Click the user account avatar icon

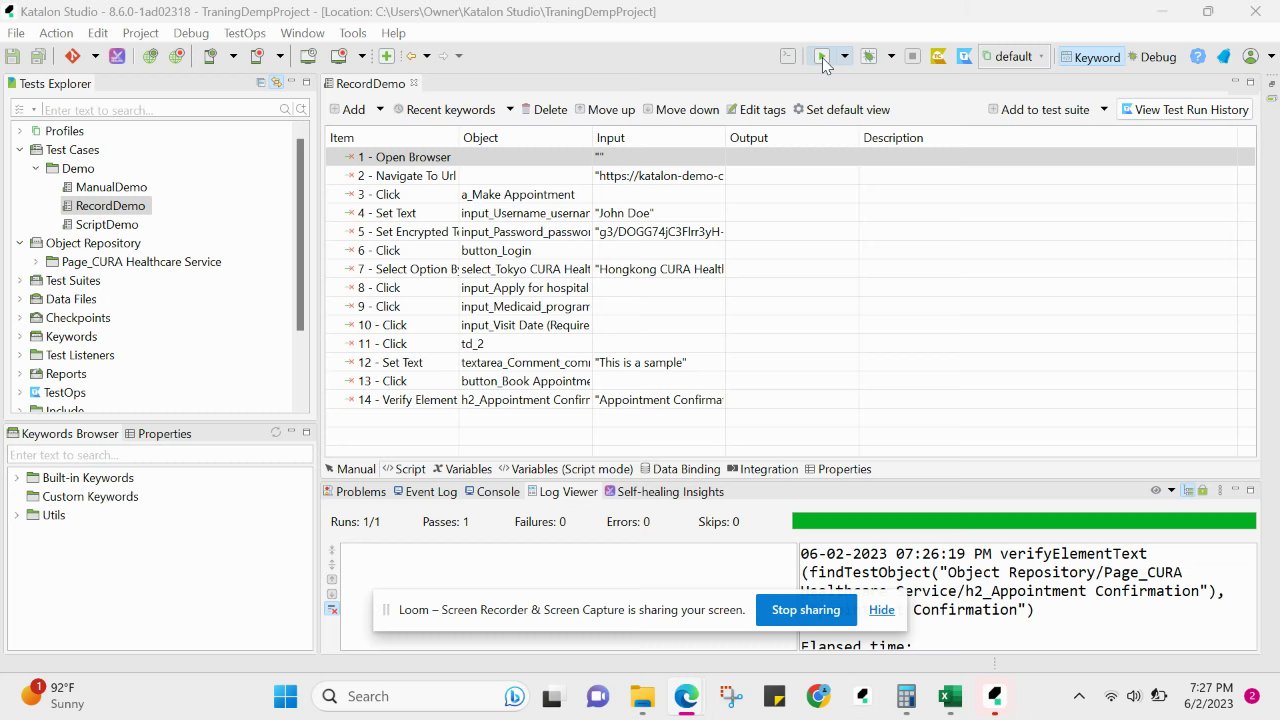(x=1250, y=57)
